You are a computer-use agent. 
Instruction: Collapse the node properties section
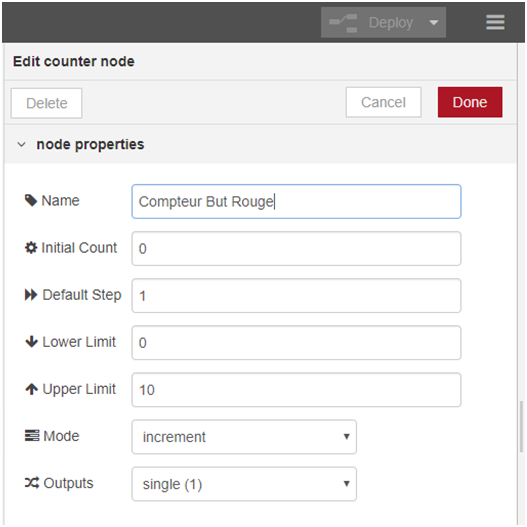point(22,145)
